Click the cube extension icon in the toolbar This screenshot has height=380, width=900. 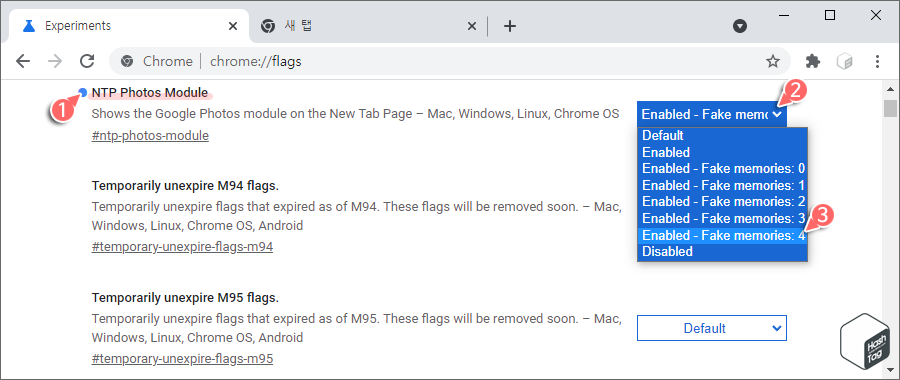click(844, 61)
